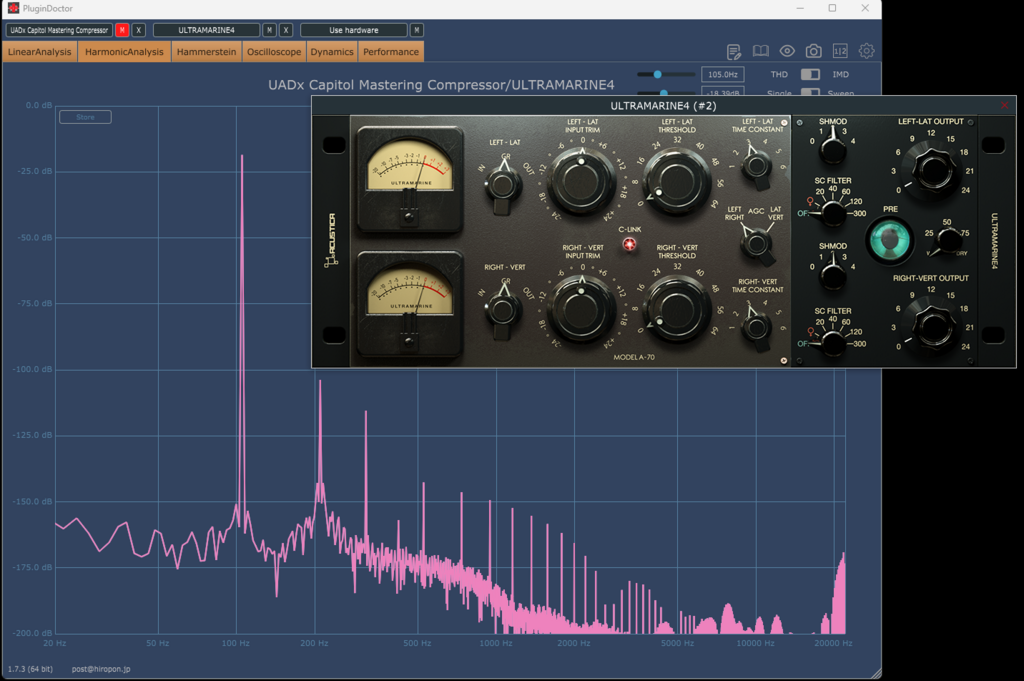Click the wet/dry mix knob beside PRE
Image resolution: width=1024 pixels, height=681 pixels.
[x=948, y=241]
